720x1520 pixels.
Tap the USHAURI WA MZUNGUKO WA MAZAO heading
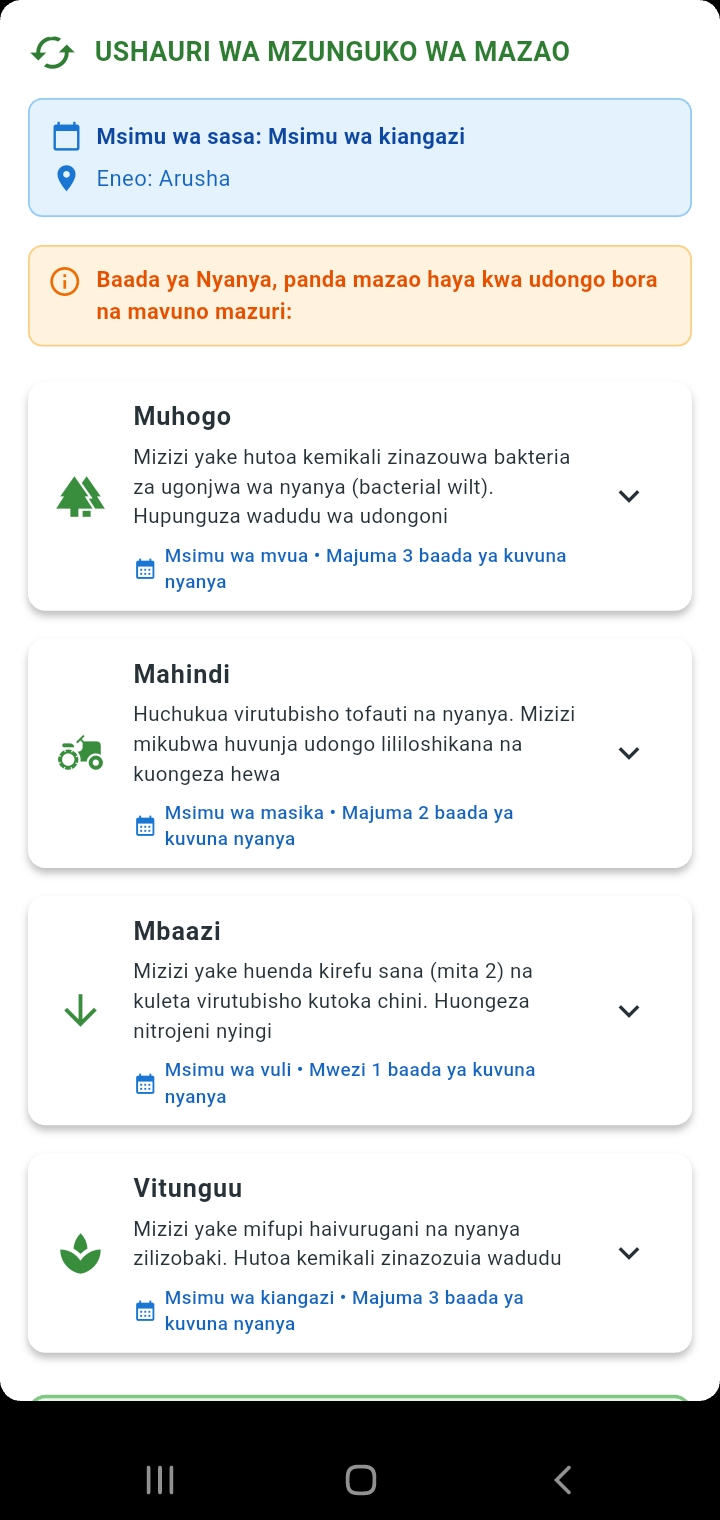[x=332, y=52]
